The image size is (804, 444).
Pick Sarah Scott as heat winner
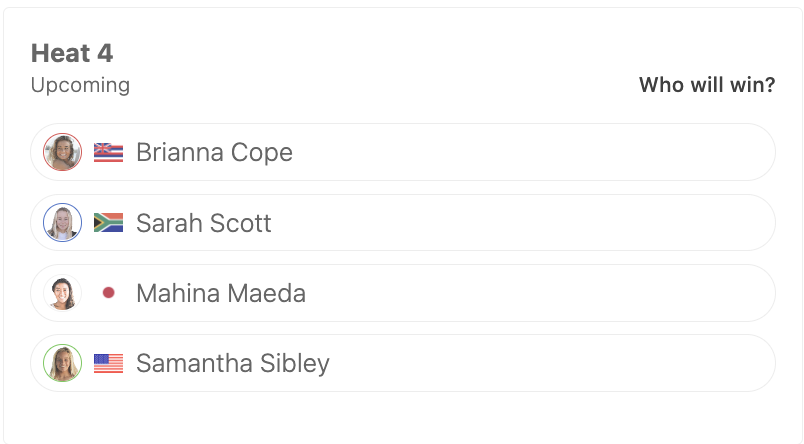[x=403, y=223]
